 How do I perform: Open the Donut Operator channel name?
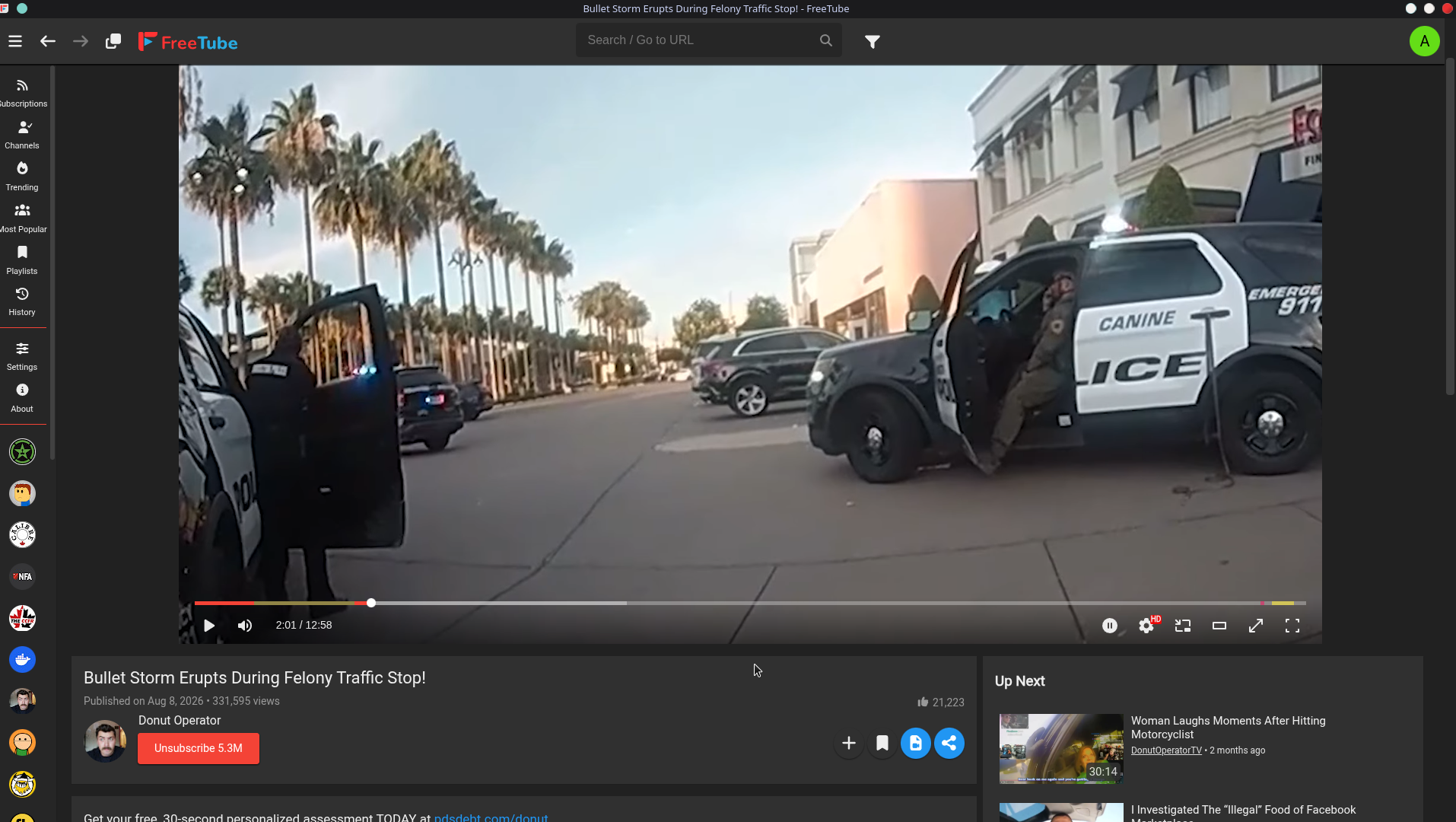click(180, 721)
